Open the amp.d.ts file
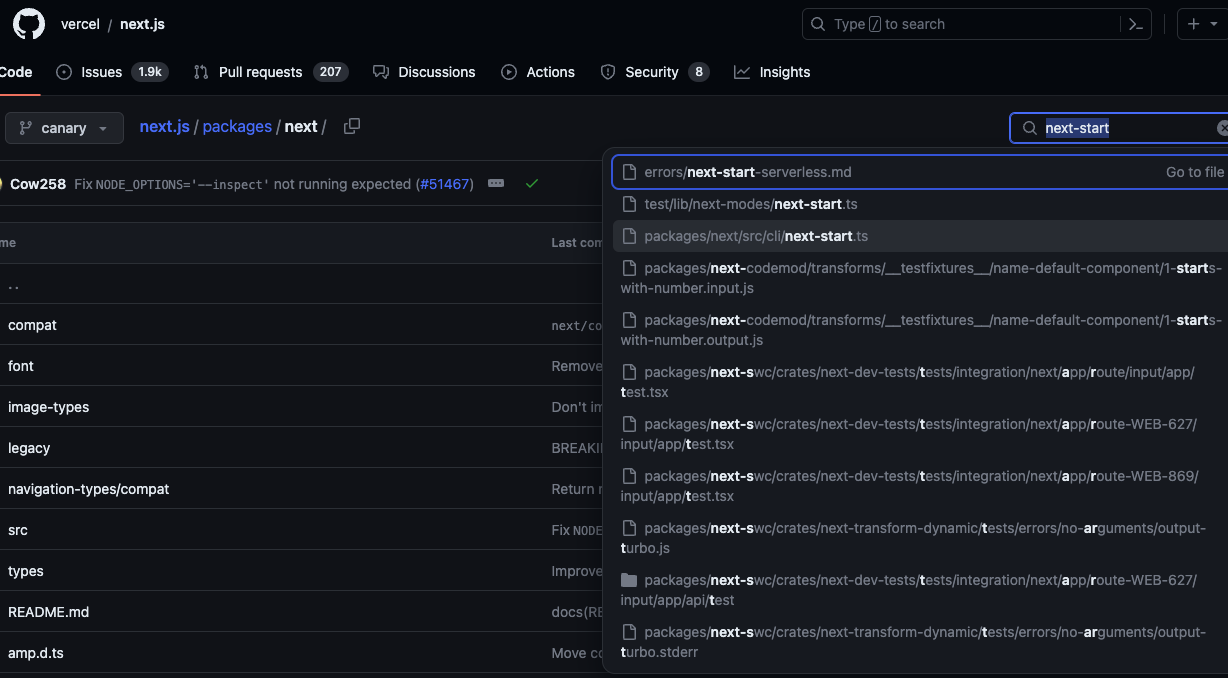Viewport: 1228px width, 678px height. 36,653
